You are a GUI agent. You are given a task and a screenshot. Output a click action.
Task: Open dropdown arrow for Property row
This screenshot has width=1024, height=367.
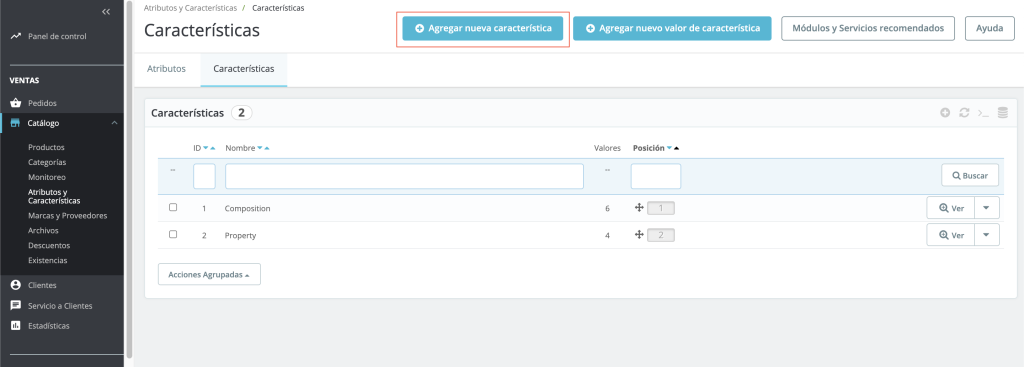[987, 235]
